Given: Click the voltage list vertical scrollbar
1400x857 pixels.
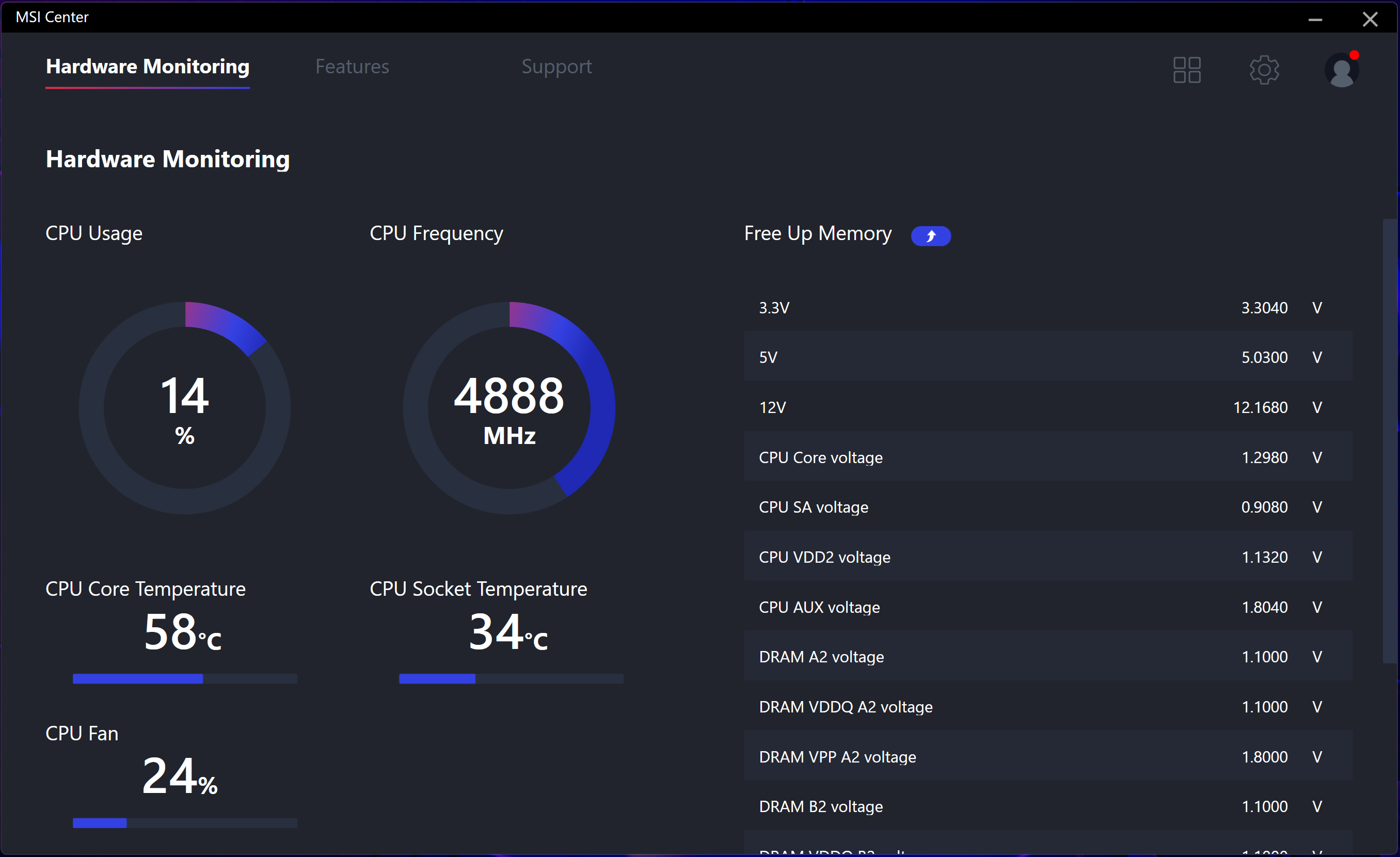Looking at the screenshot, I should point(1389,440).
